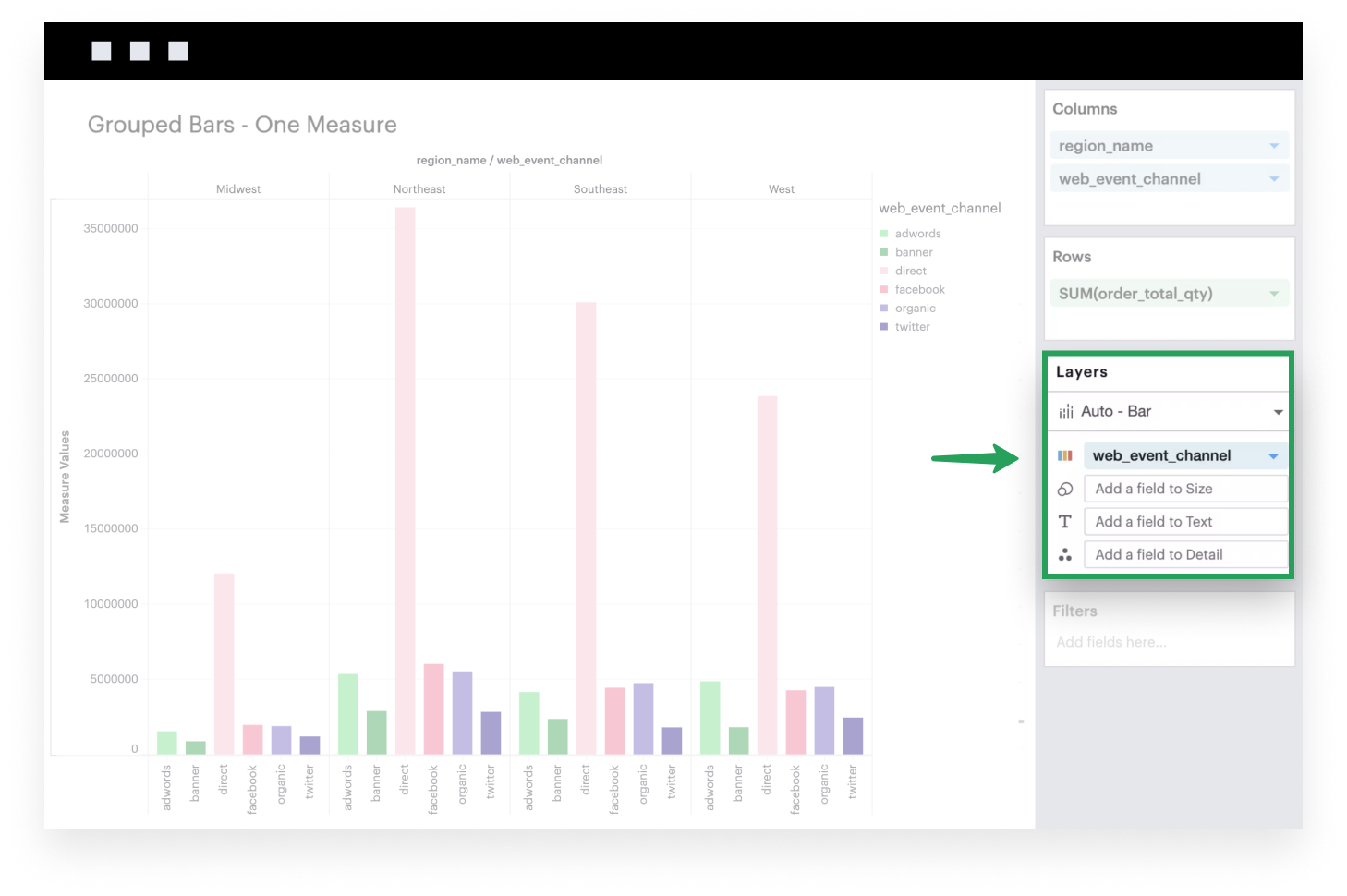Click the twitter legend color swatch
This screenshot has height=896, width=1347.
[884, 327]
